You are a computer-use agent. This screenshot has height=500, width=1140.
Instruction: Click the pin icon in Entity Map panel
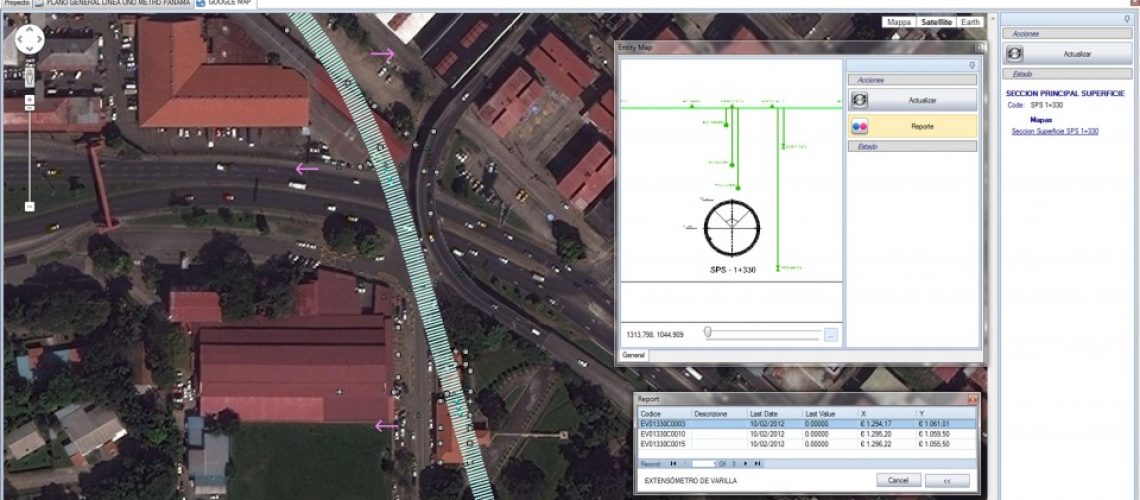click(972, 65)
